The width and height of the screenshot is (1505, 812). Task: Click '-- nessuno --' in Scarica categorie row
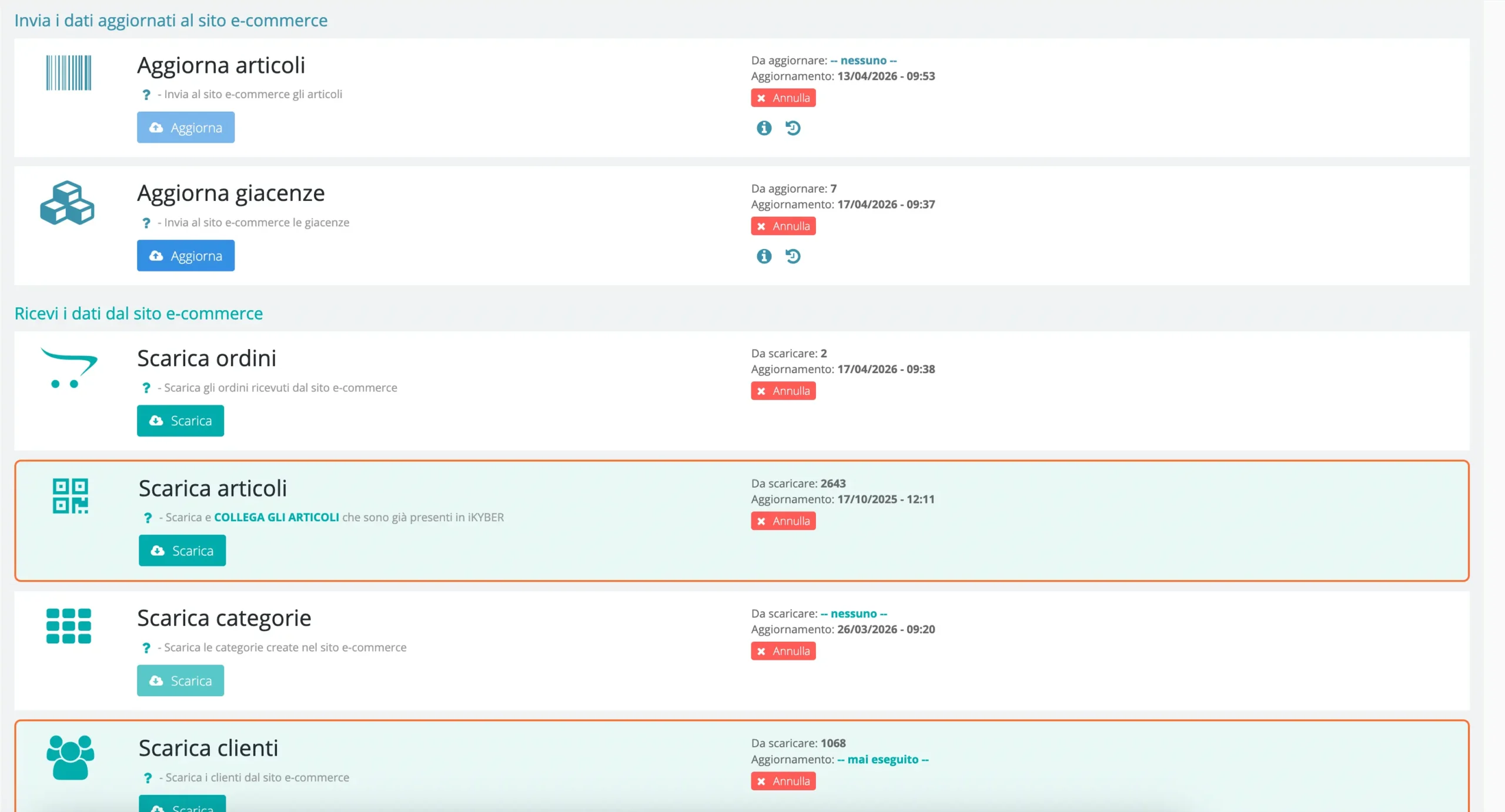click(x=854, y=613)
